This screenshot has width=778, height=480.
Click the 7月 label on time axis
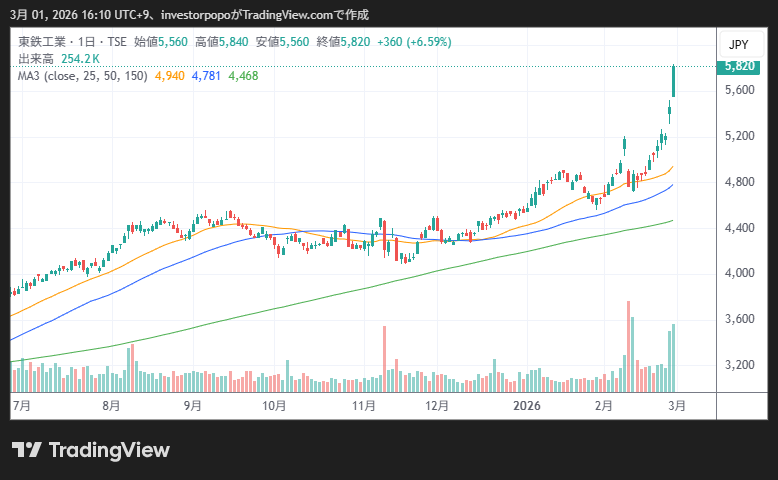20,406
